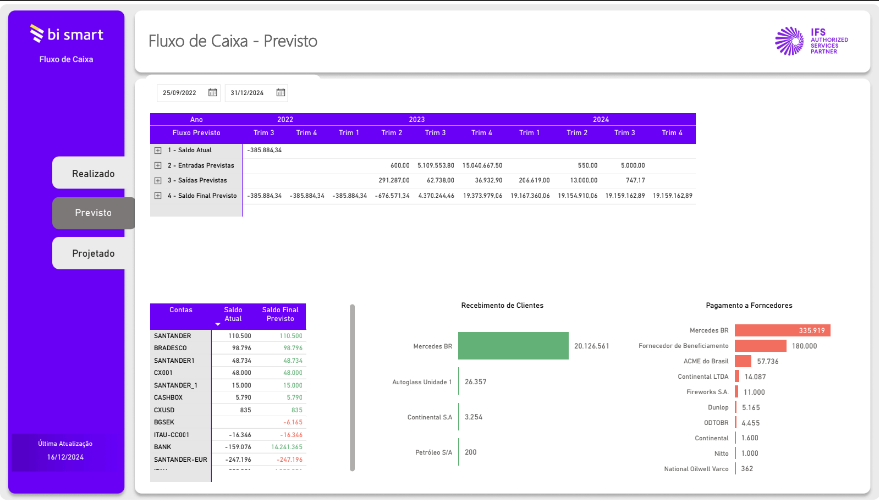Click the Mercedes BR red supplier bar
Screen dimensions: 879x501
pyautogui.click(x=782, y=330)
